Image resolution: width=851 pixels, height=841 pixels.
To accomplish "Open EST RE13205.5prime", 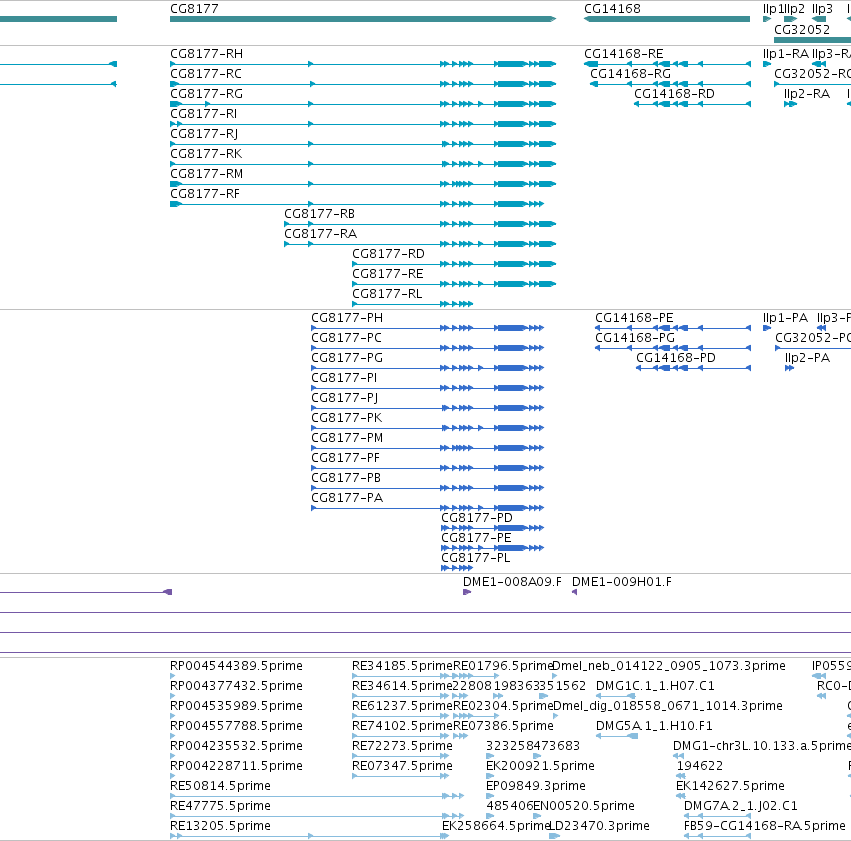I will (x=220, y=826).
